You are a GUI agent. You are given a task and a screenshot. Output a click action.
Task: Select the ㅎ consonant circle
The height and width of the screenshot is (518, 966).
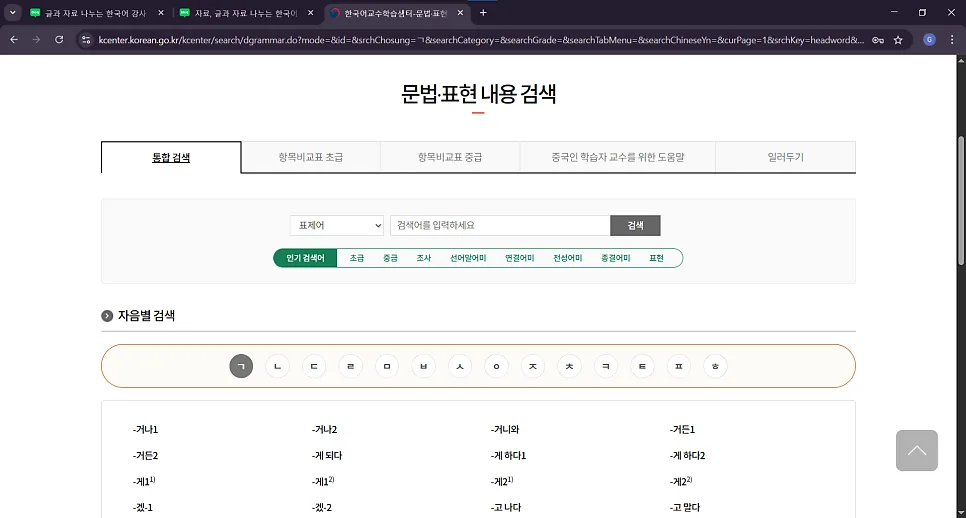[x=715, y=366]
